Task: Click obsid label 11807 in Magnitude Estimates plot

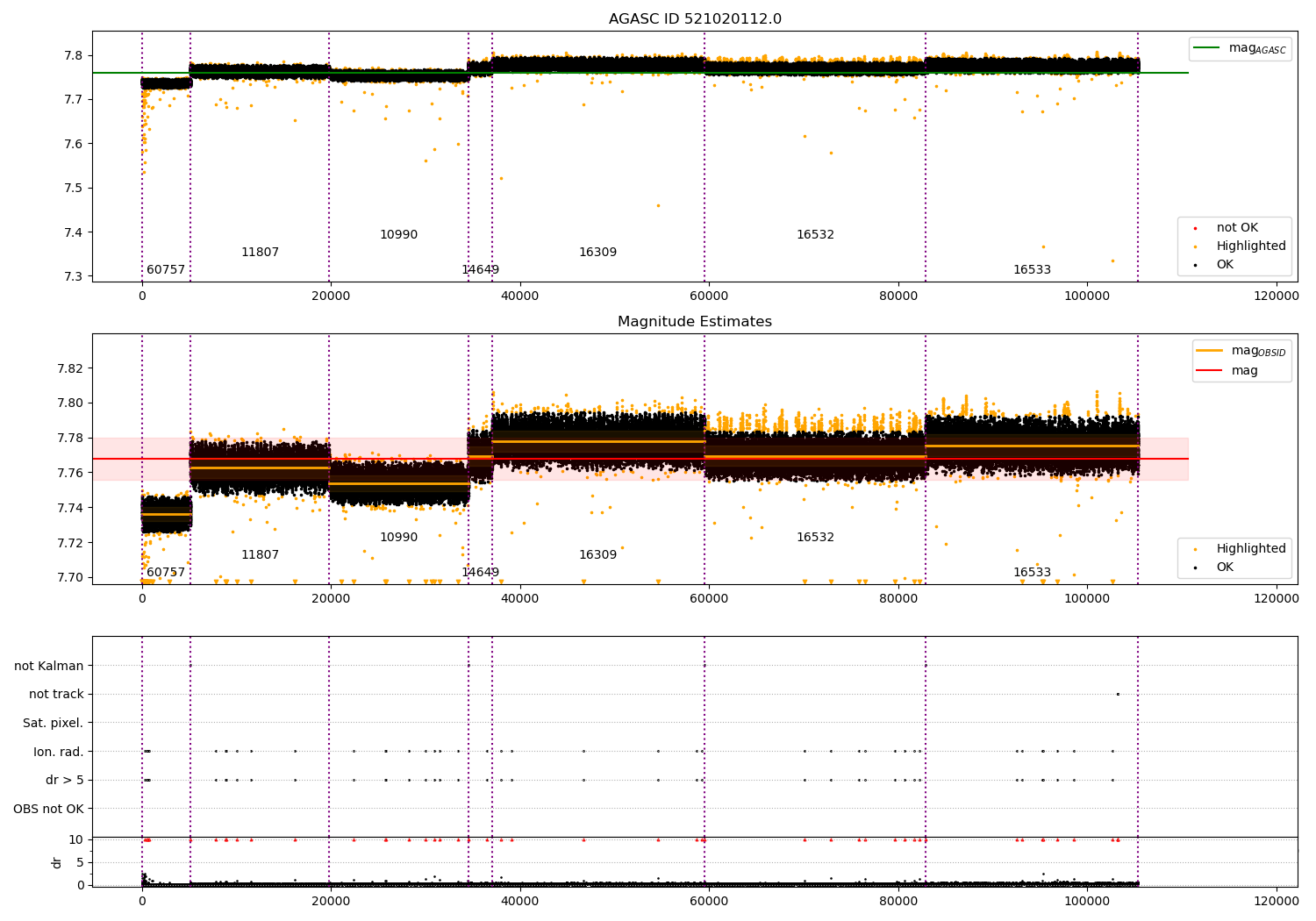Action: pos(260,555)
